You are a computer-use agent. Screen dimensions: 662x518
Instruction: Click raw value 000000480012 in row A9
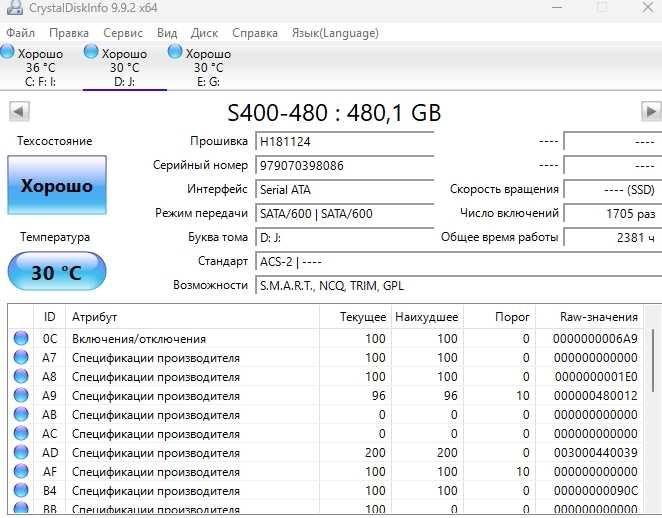tap(596, 396)
